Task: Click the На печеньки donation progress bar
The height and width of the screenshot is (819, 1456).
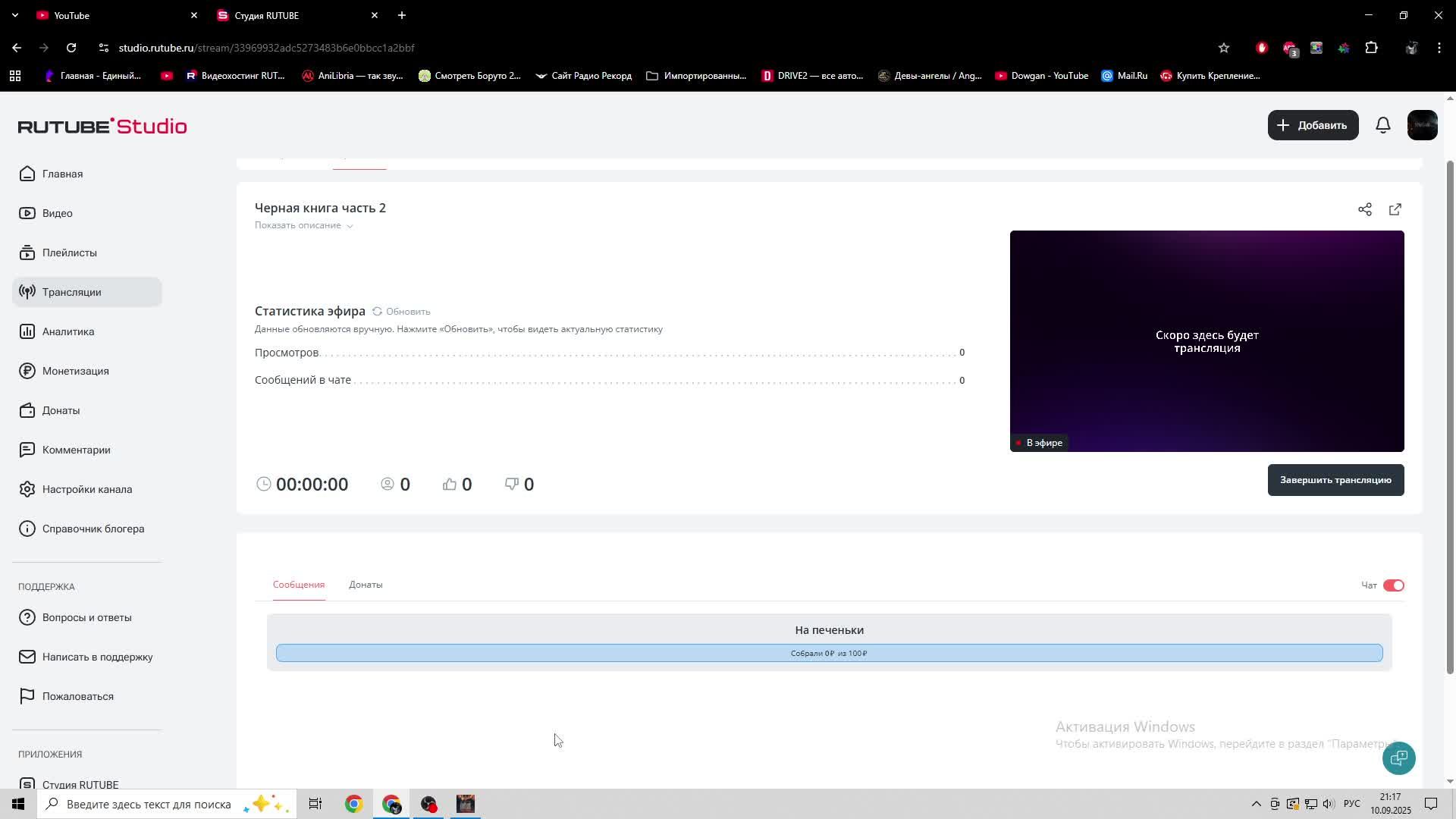Action: [x=829, y=653]
